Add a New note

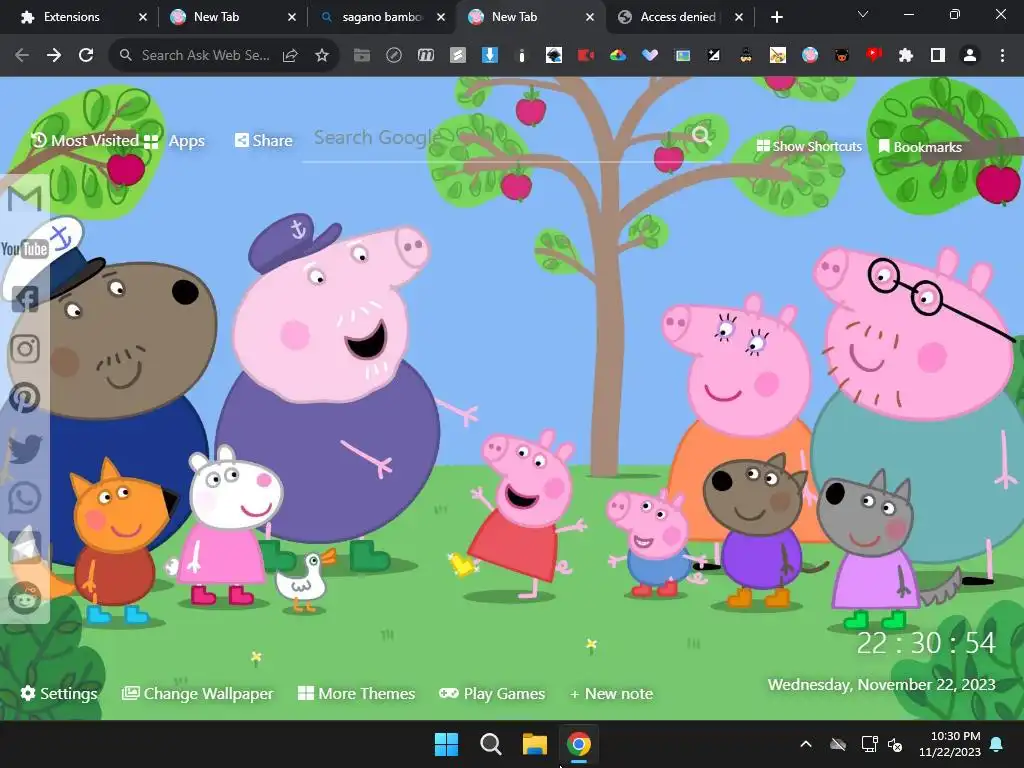point(611,694)
